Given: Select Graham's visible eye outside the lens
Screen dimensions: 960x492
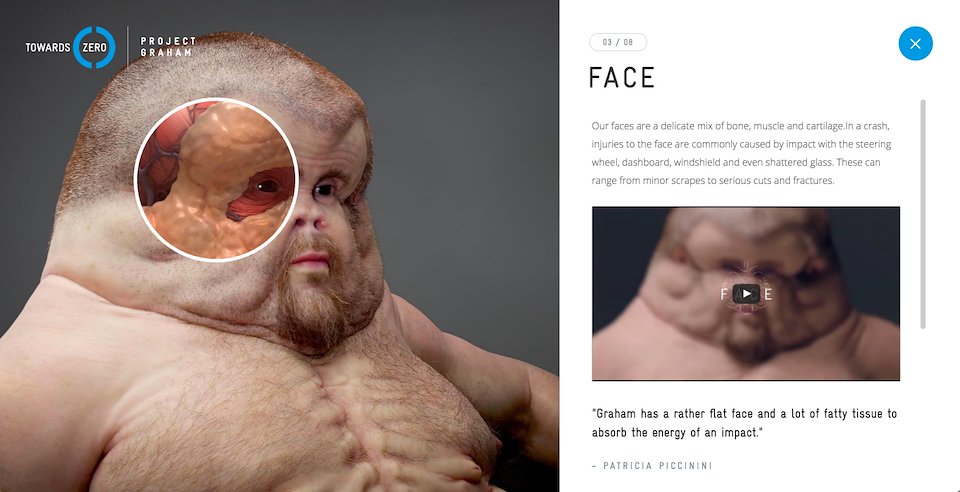Looking at the screenshot, I should click(324, 190).
